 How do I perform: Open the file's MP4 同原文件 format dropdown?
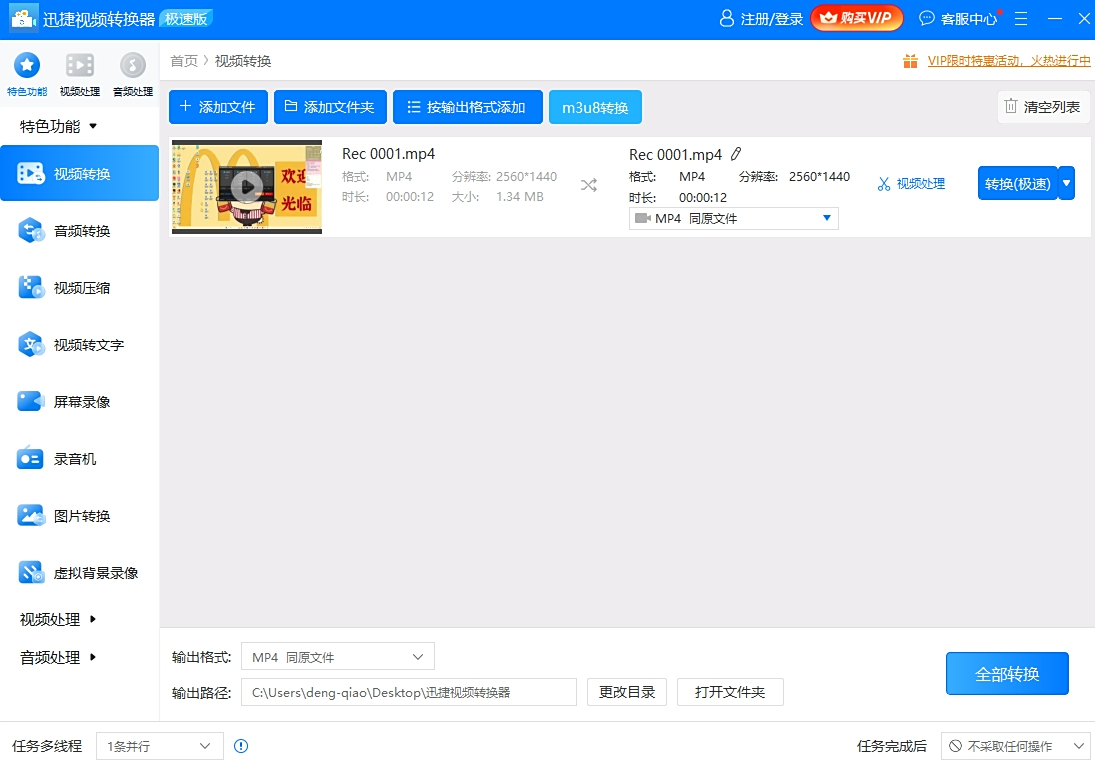tap(733, 219)
